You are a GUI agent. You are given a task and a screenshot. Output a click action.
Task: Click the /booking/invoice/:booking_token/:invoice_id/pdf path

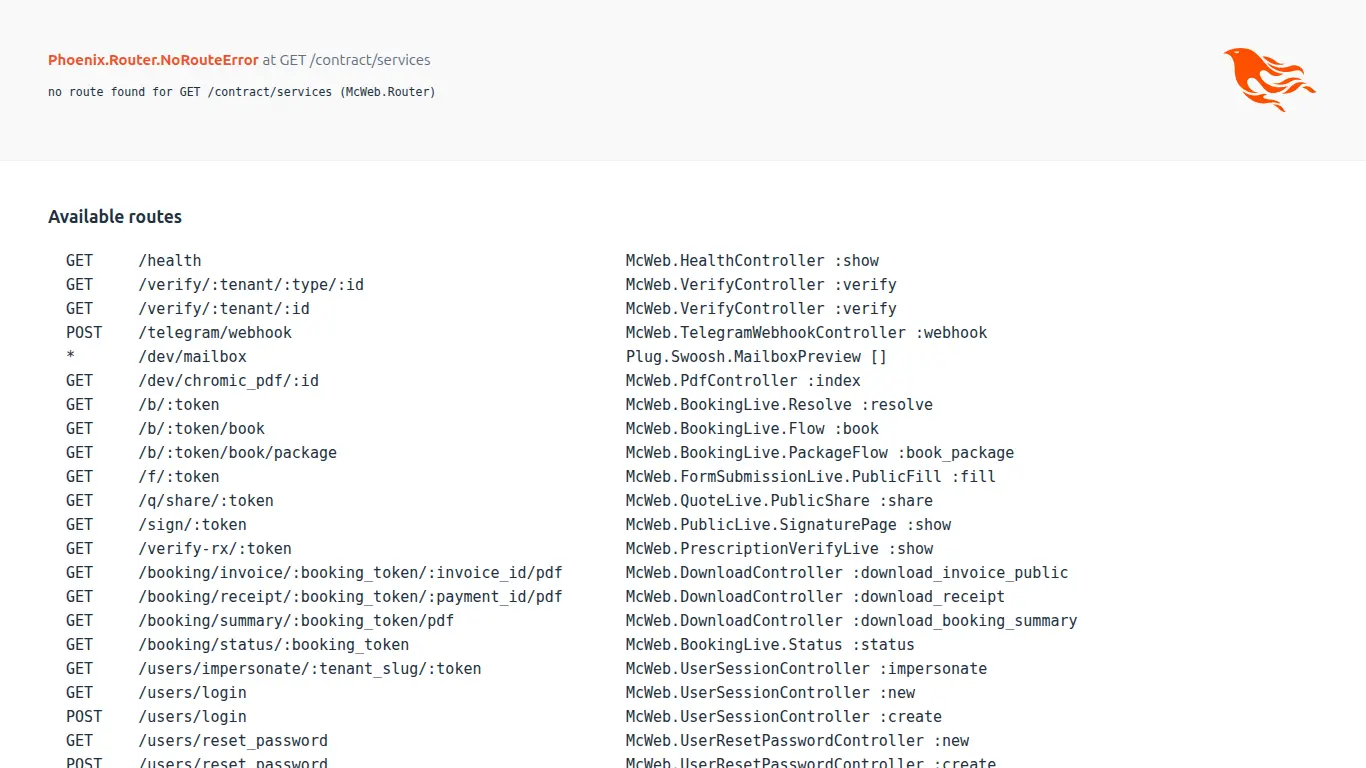(350, 573)
